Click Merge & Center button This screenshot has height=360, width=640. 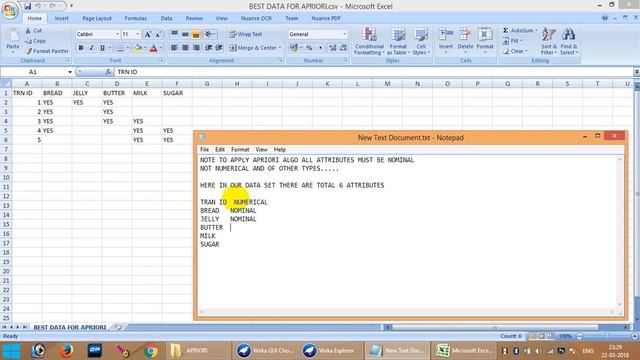[x=253, y=48]
